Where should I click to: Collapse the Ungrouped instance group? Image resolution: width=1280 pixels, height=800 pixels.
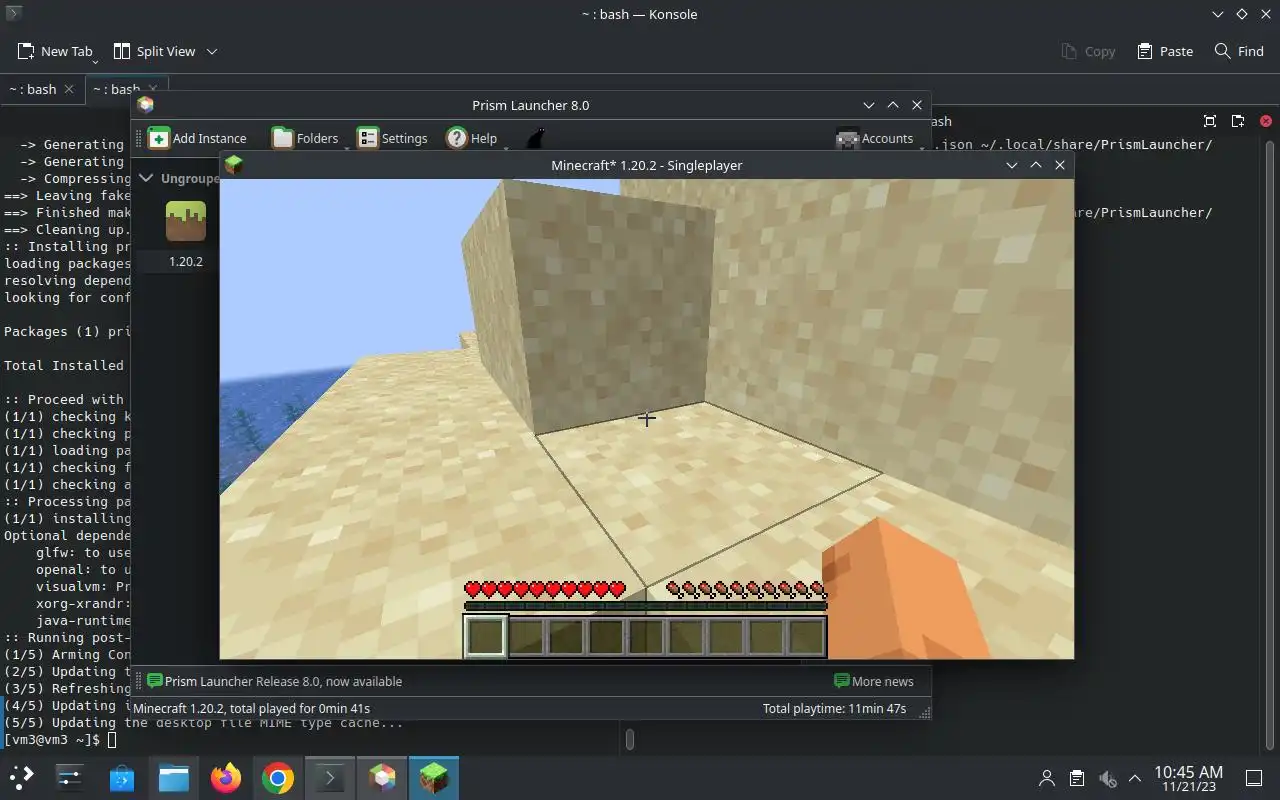(x=147, y=178)
